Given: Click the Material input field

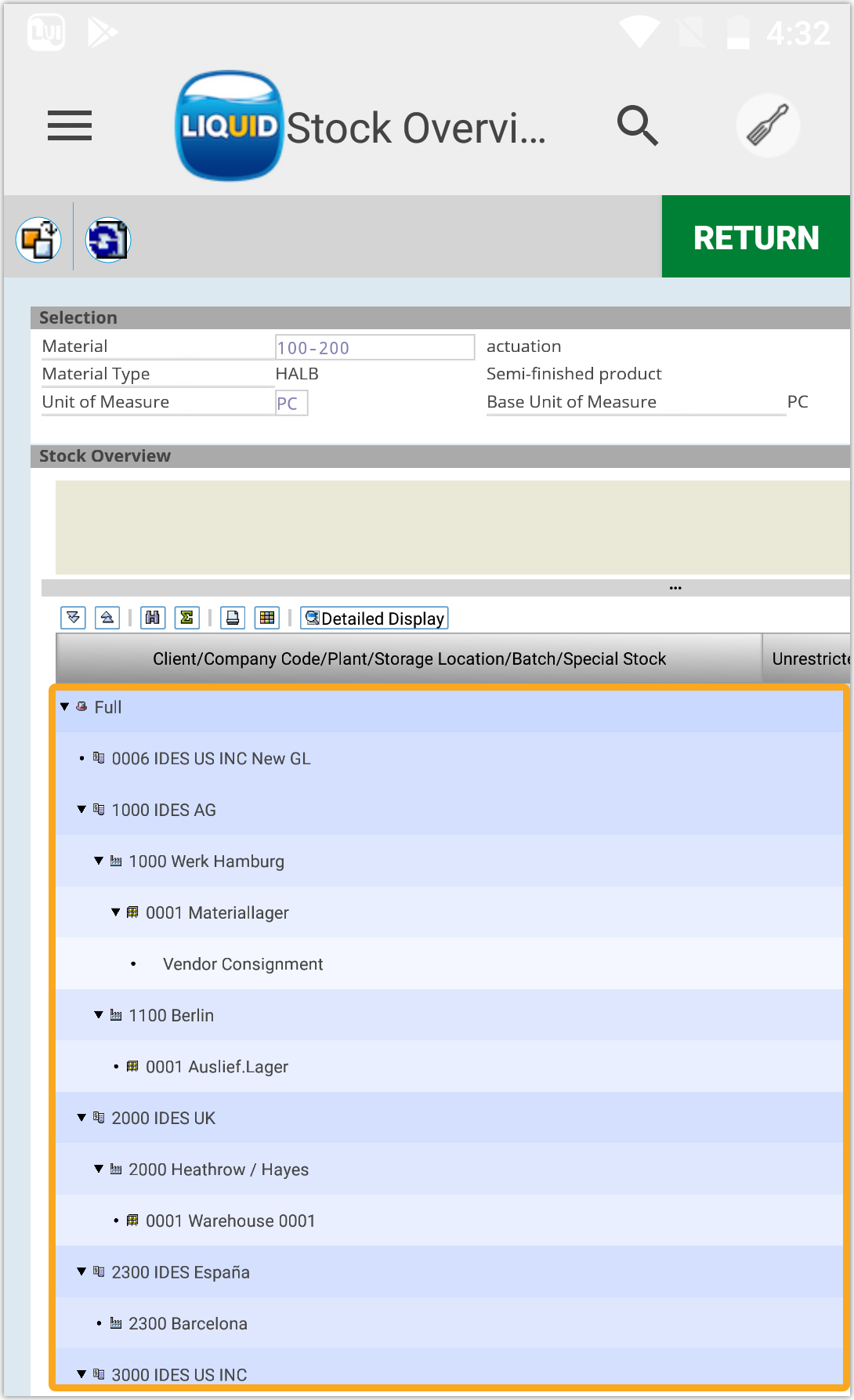Looking at the screenshot, I should tap(375, 347).
